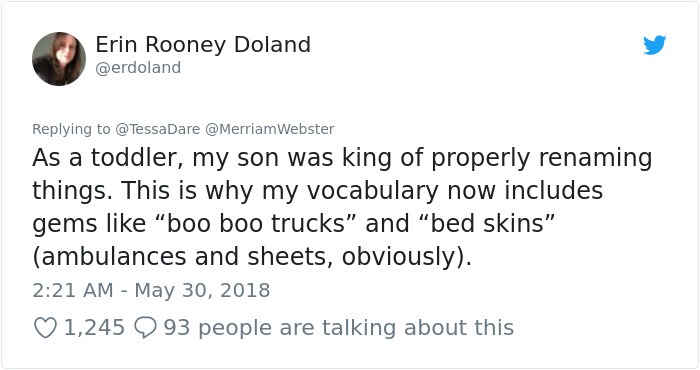Screen dimensions: 700x370
Task: Click the display name Erin Rooney Doland
Action: (x=203, y=45)
